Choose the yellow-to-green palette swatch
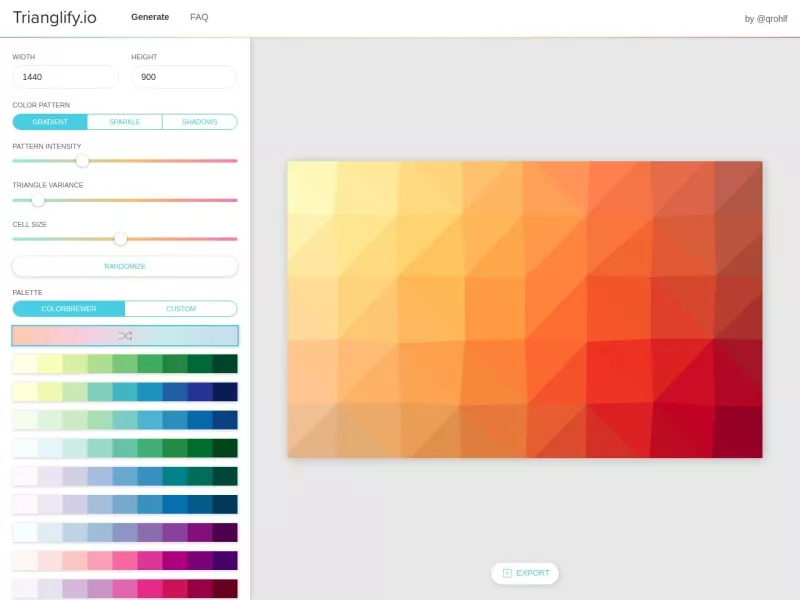This screenshot has height=600, width=800. point(125,364)
